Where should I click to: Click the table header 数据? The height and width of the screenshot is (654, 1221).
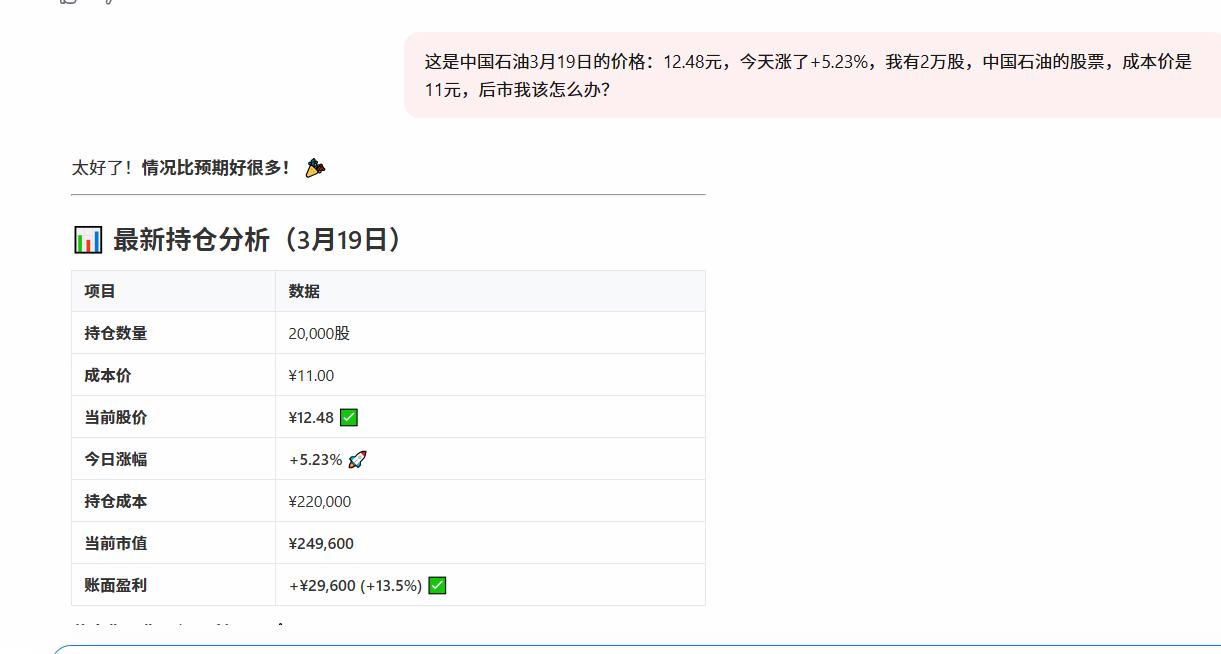point(304,291)
